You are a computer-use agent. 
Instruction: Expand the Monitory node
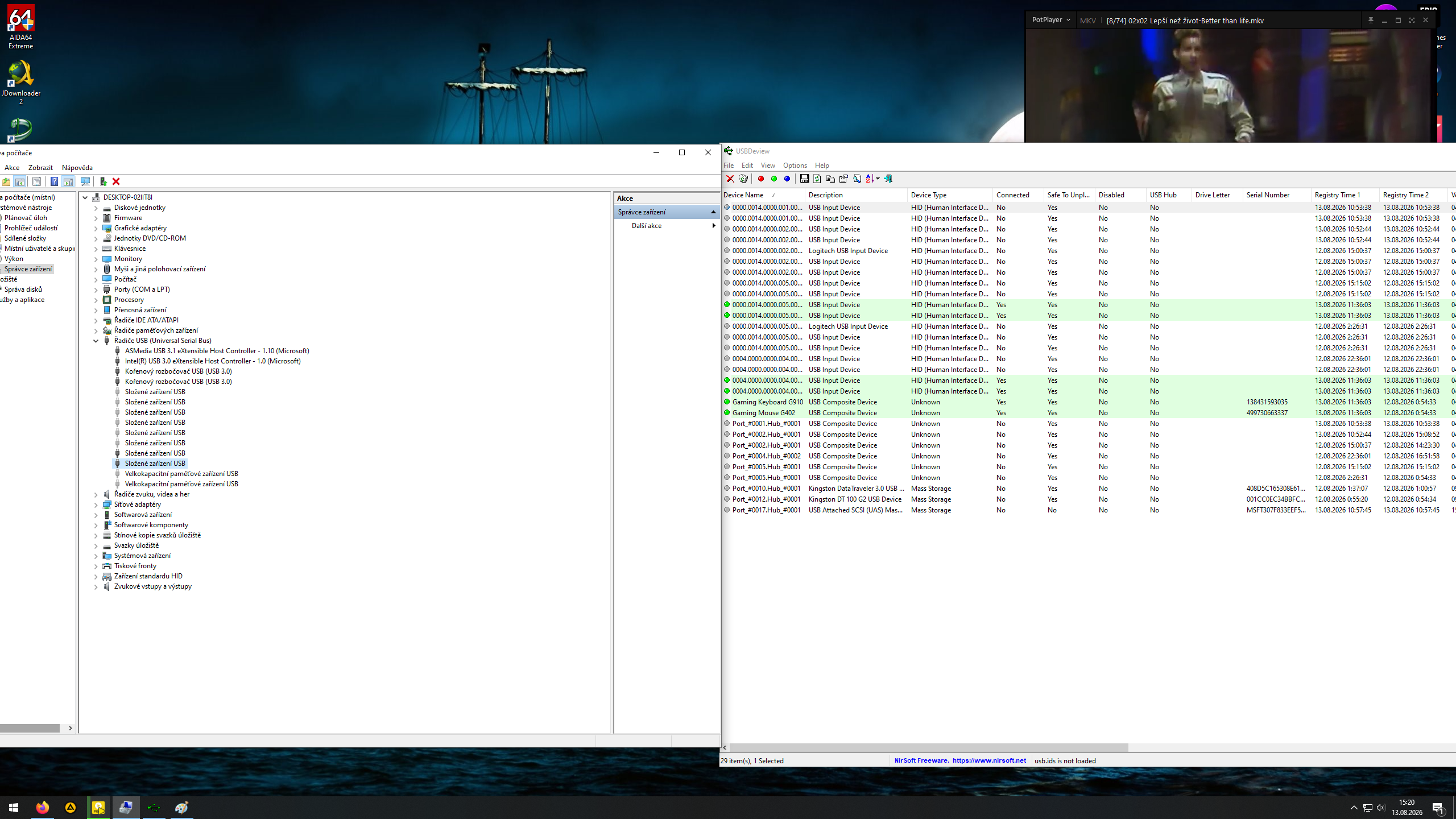tap(96, 259)
